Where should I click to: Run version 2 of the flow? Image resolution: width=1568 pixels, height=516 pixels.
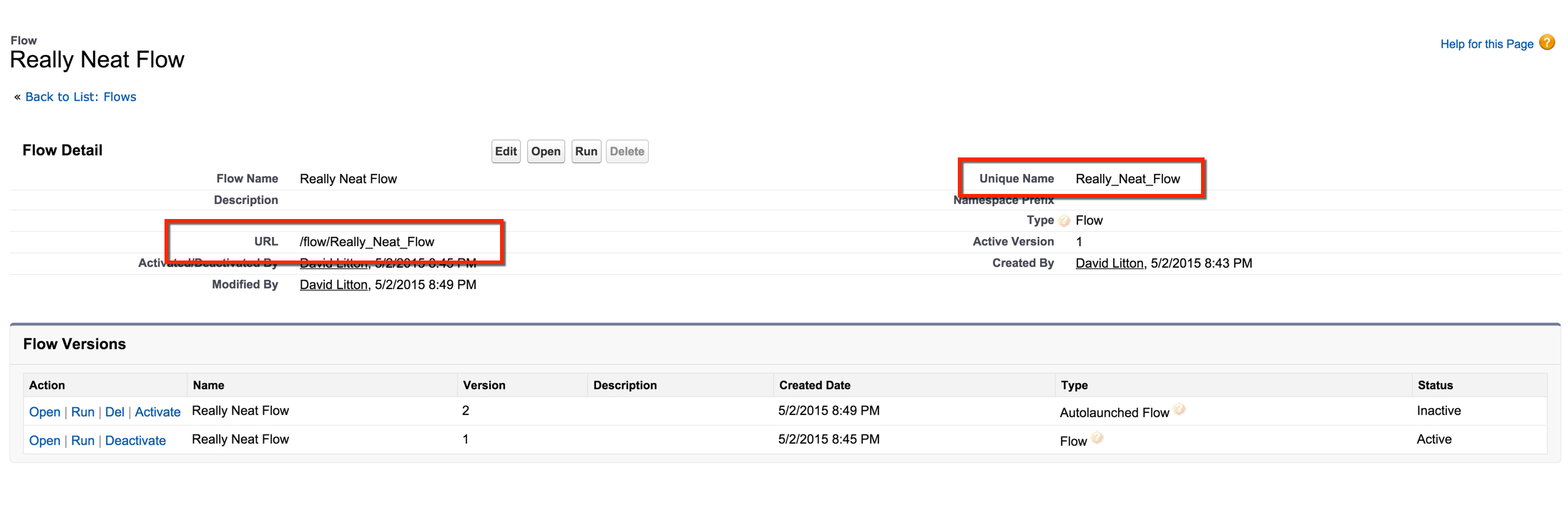point(83,412)
